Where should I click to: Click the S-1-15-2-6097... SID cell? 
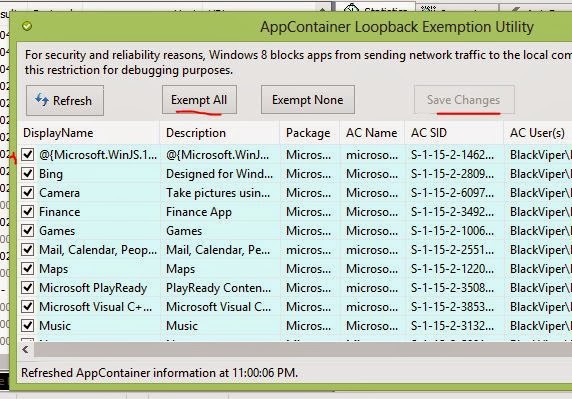click(x=452, y=193)
